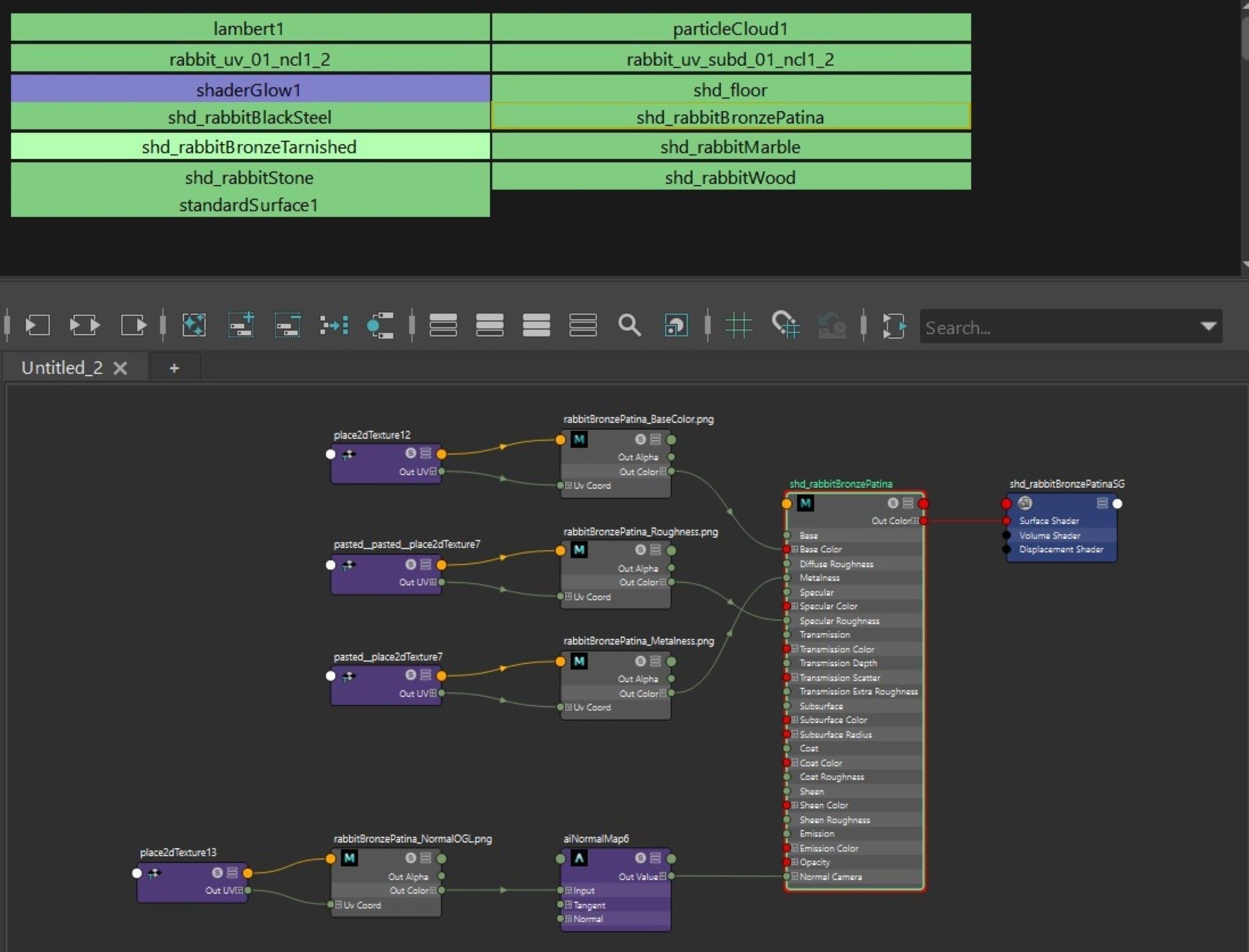This screenshot has width=1249, height=952.
Task: Toggle the grid display icon
Action: coord(739,325)
